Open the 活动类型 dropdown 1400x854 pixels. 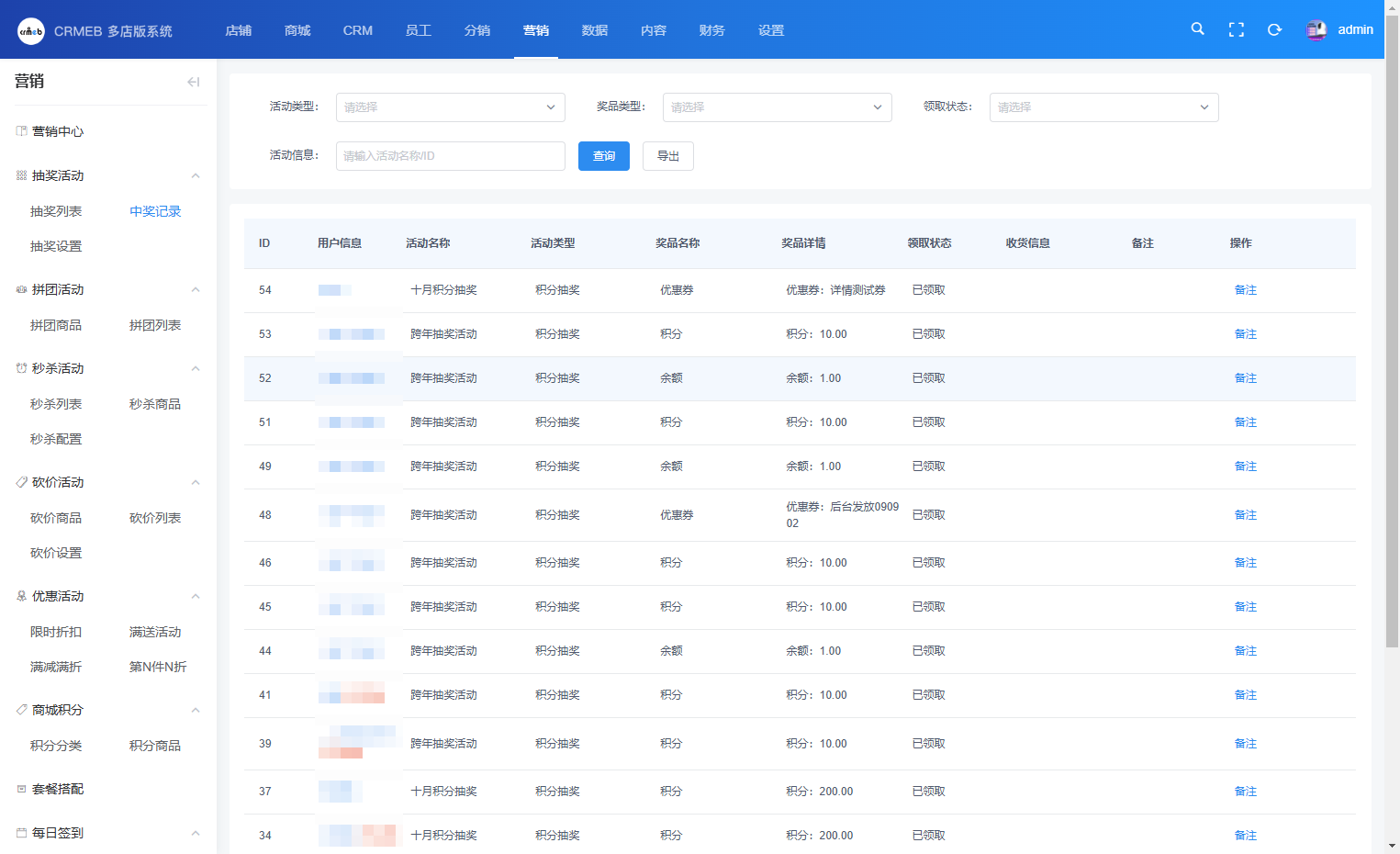pyautogui.click(x=450, y=107)
